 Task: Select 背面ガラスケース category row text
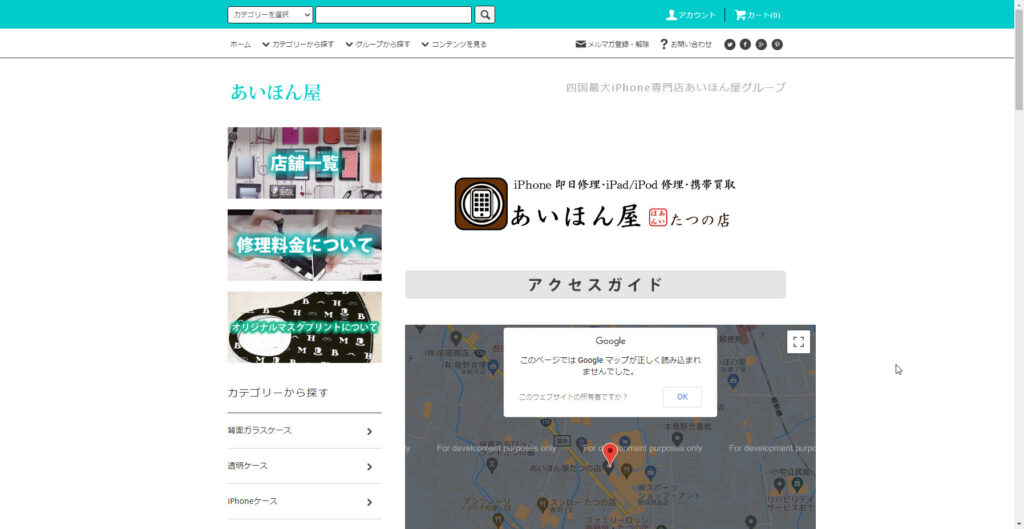(x=259, y=431)
